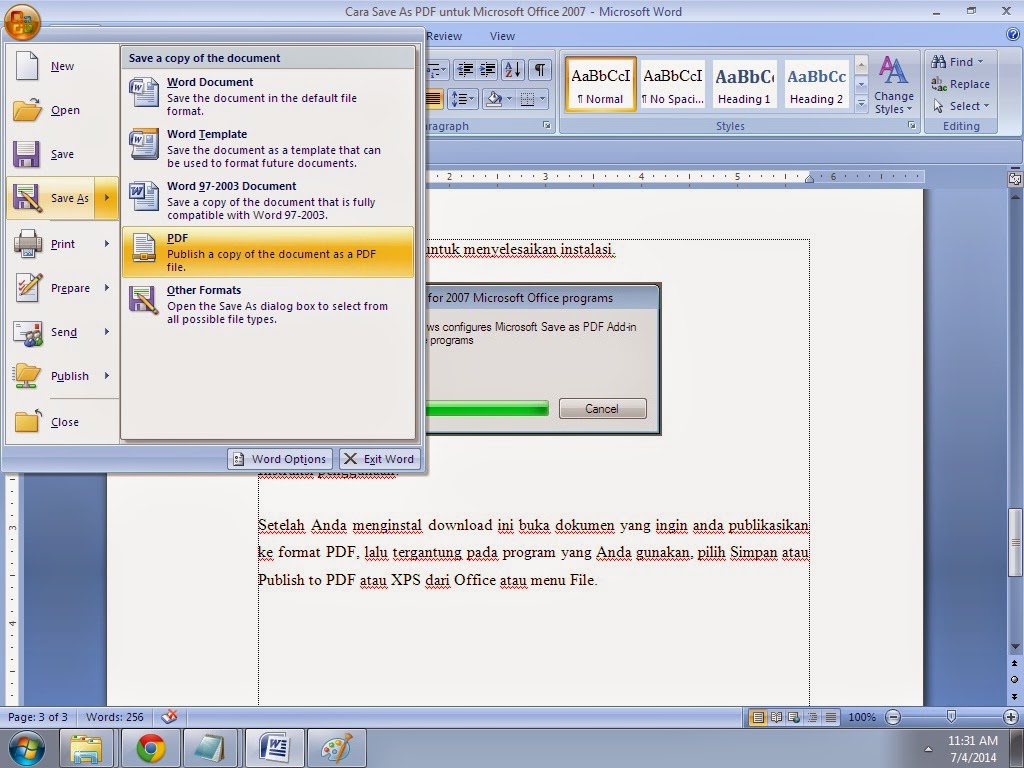Click the Shading paint bucket icon

pos(494,99)
